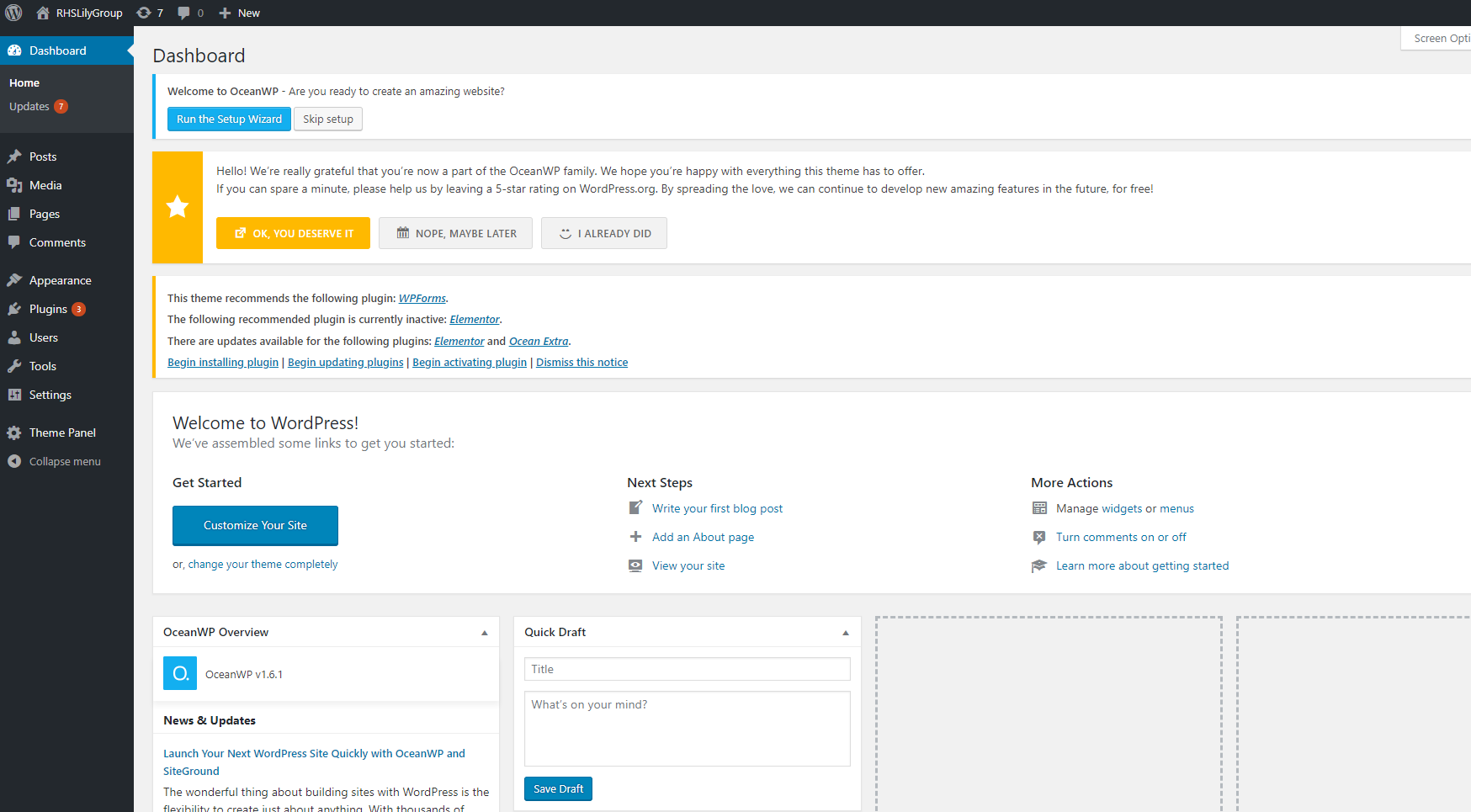Image resolution: width=1471 pixels, height=812 pixels.
Task: Collapse the Quick Draft widget
Action: [x=846, y=633]
